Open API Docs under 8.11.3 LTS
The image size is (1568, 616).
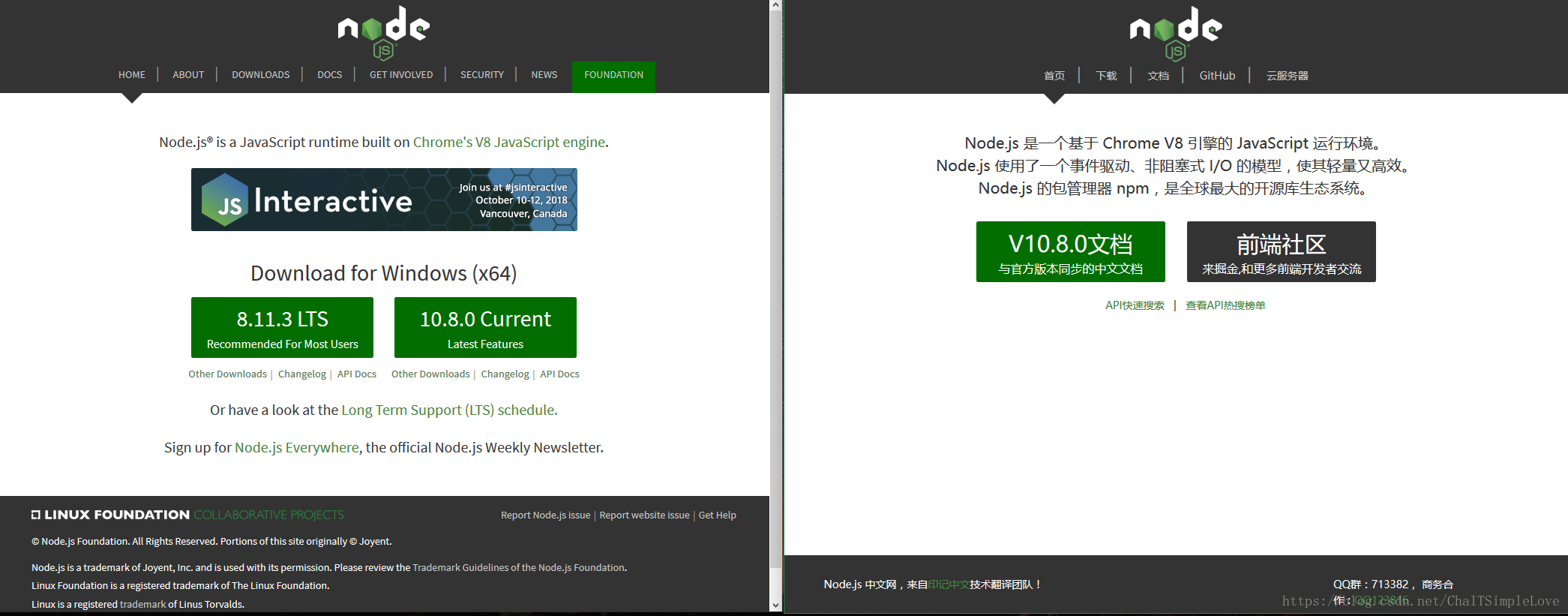coord(357,374)
